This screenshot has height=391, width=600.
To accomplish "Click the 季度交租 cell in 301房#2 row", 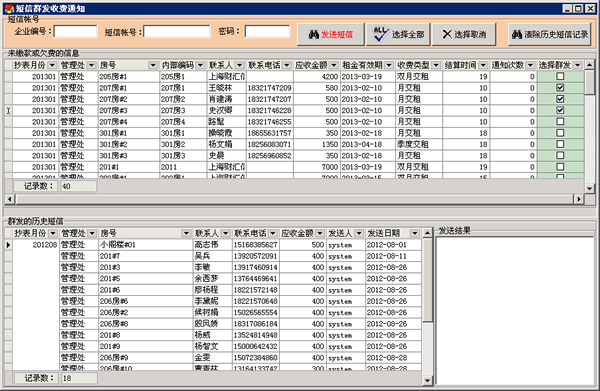I will pyautogui.click(x=419, y=144).
